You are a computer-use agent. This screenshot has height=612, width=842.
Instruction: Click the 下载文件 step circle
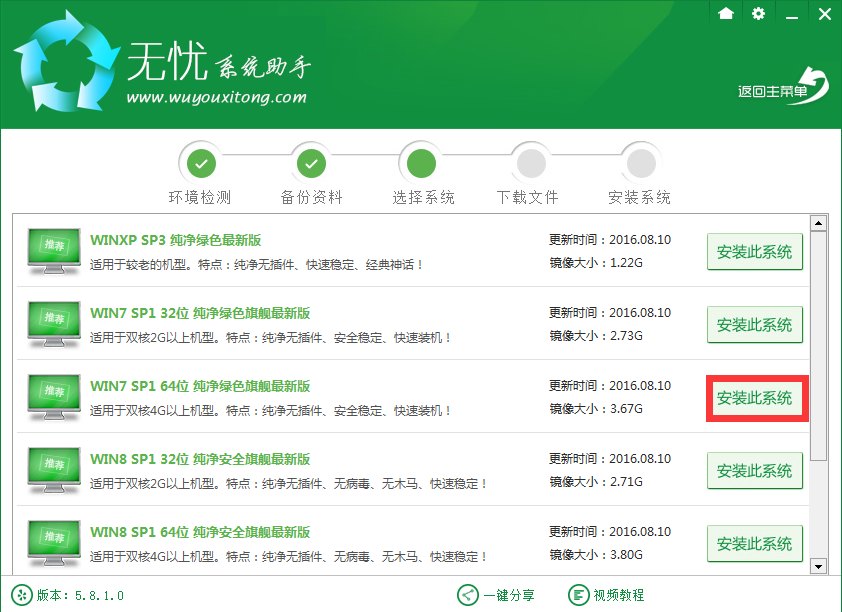(530, 162)
